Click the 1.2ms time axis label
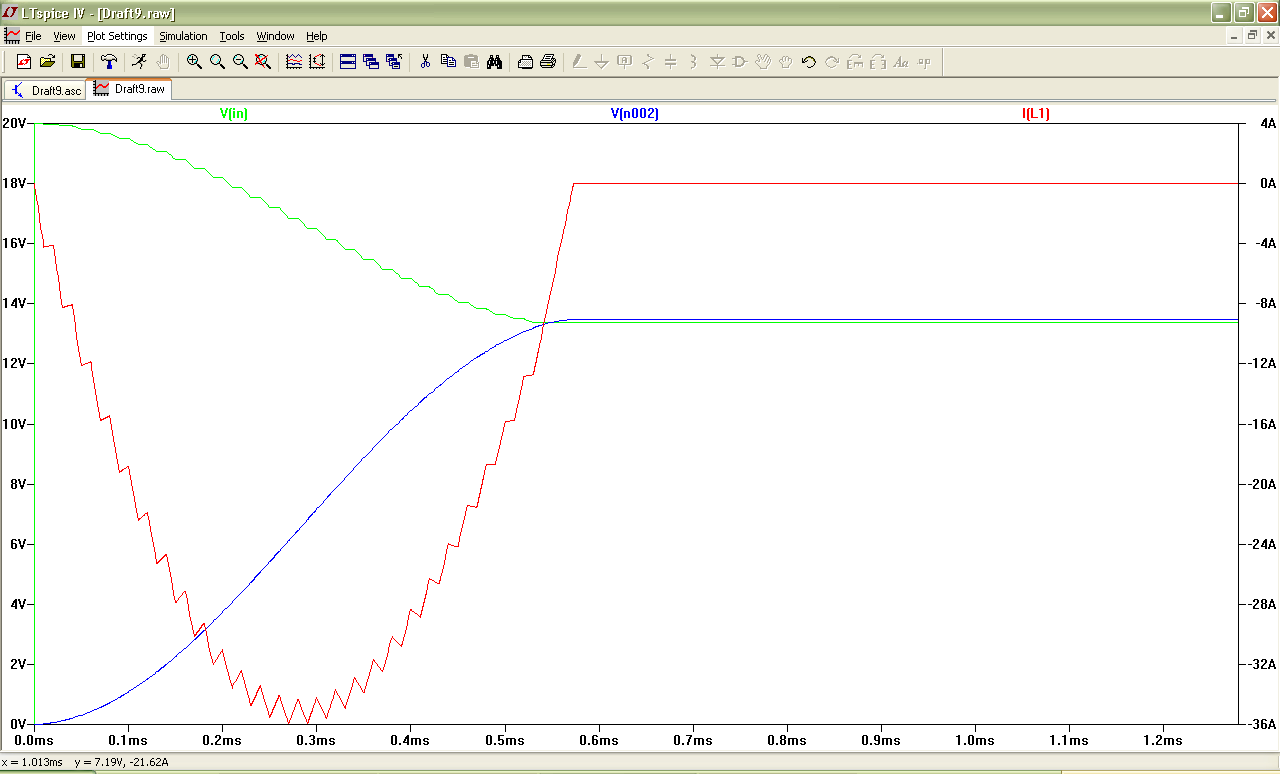Viewport: 1280px width, 774px height. pos(1162,740)
